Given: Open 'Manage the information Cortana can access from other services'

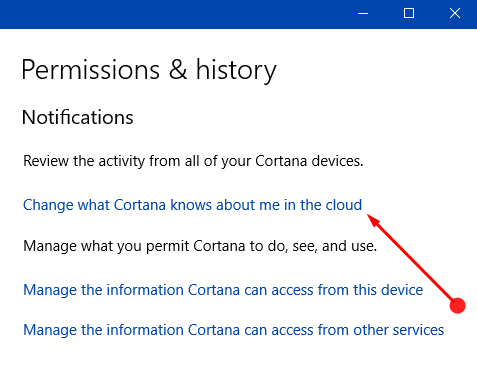Looking at the screenshot, I should (233, 330).
